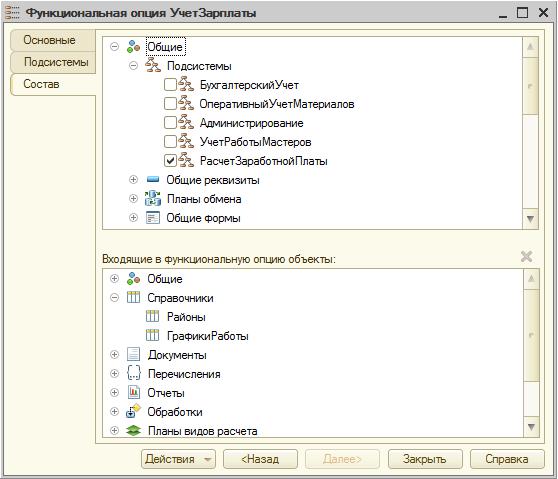Image resolution: width=558 pixels, height=479 pixels.
Task: Select the Общие формы label
Action: click(204, 218)
